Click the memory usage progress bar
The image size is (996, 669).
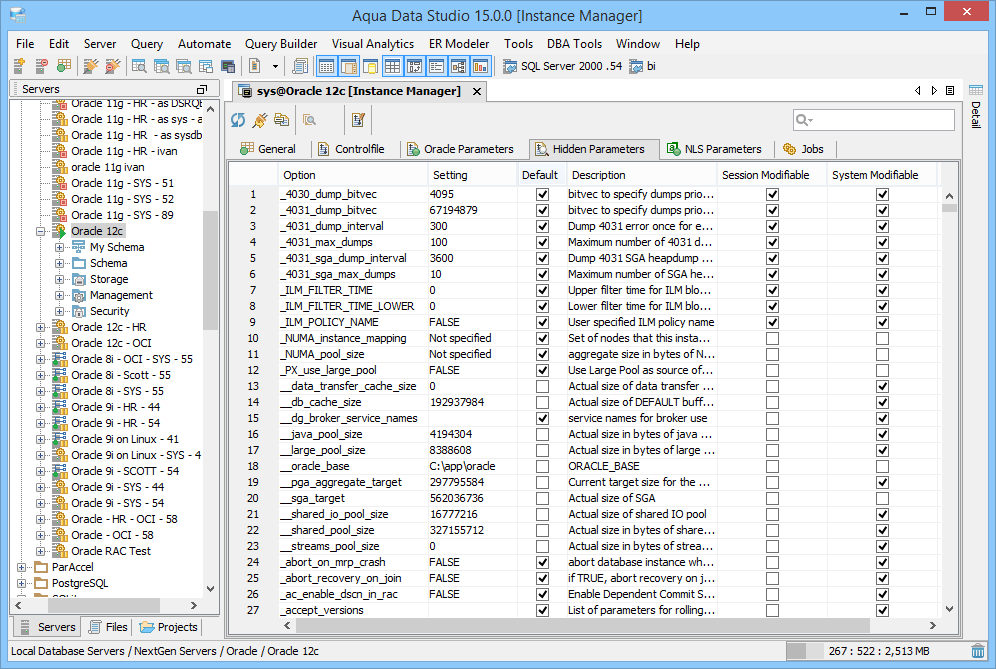[876, 651]
